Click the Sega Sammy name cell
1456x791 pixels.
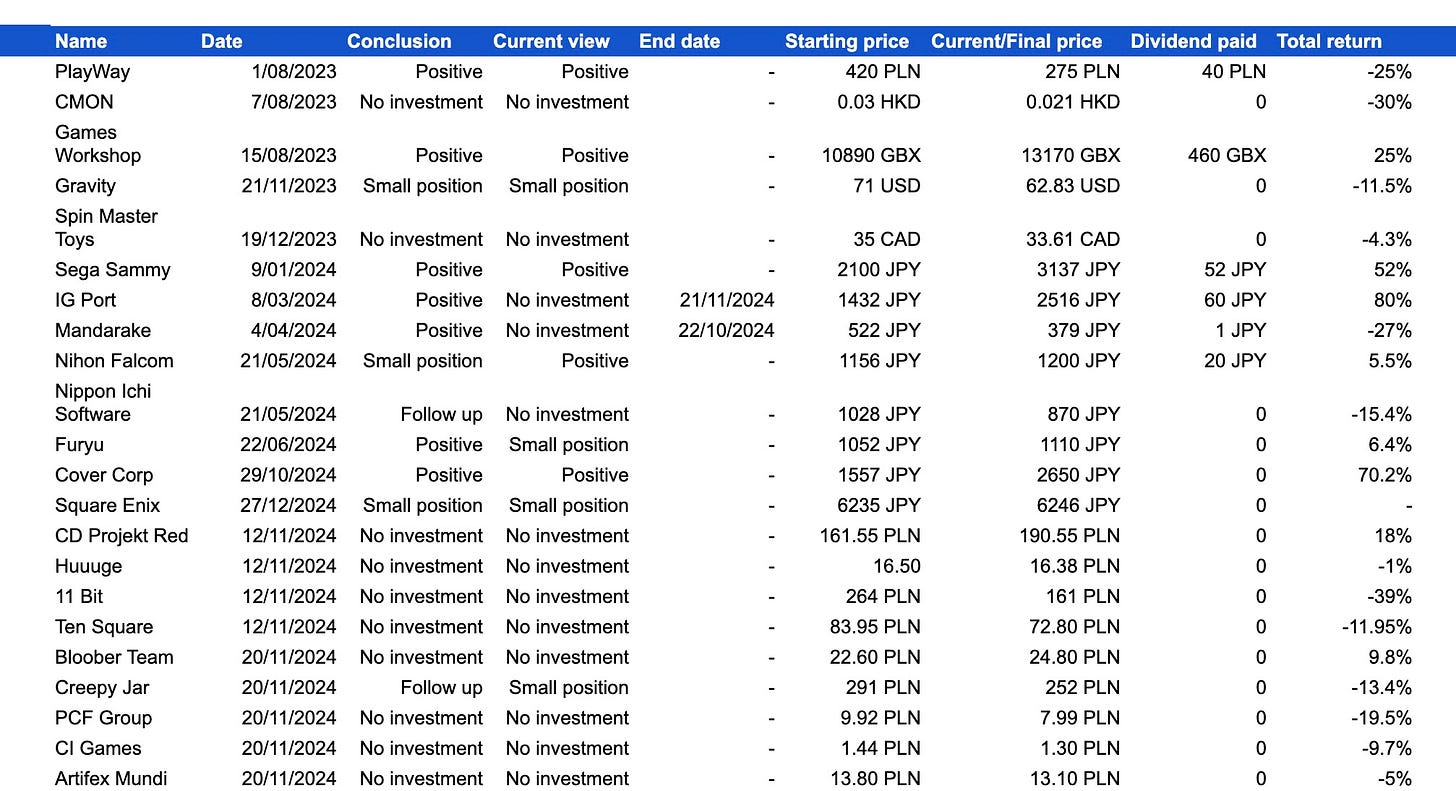point(112,270)
